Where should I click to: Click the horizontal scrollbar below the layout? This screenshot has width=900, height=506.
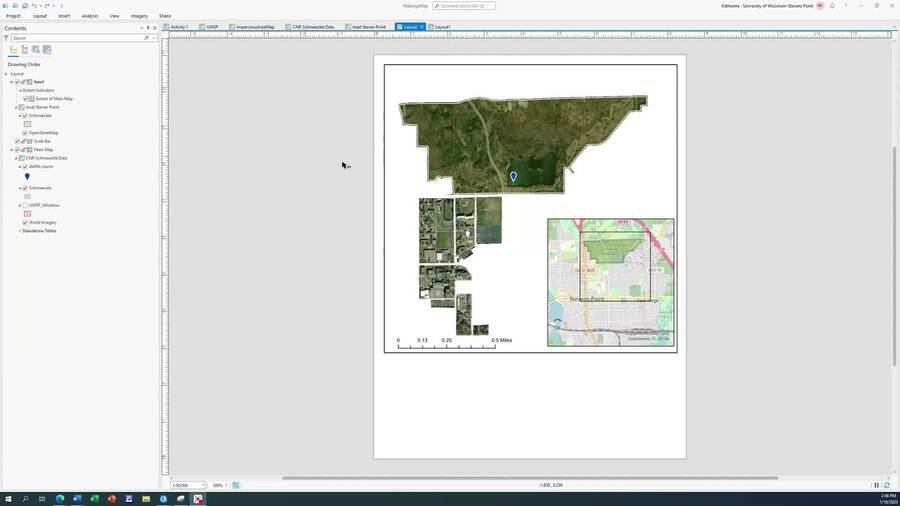pyautogui.click(x=529, y=478)
